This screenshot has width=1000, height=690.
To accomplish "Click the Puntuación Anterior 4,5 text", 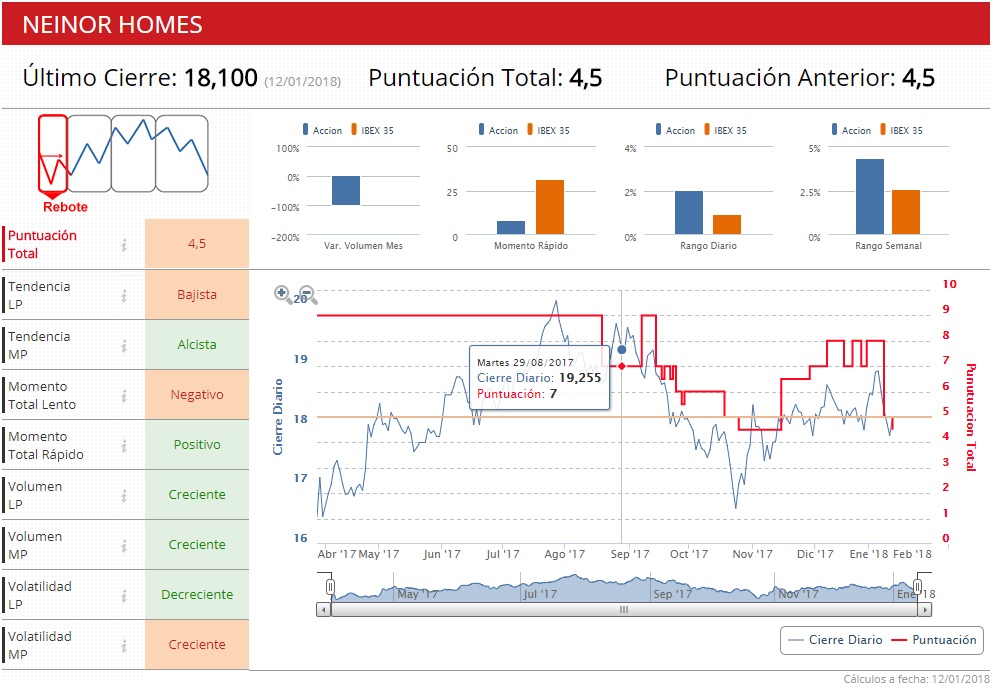I will [x=800, y=78].
